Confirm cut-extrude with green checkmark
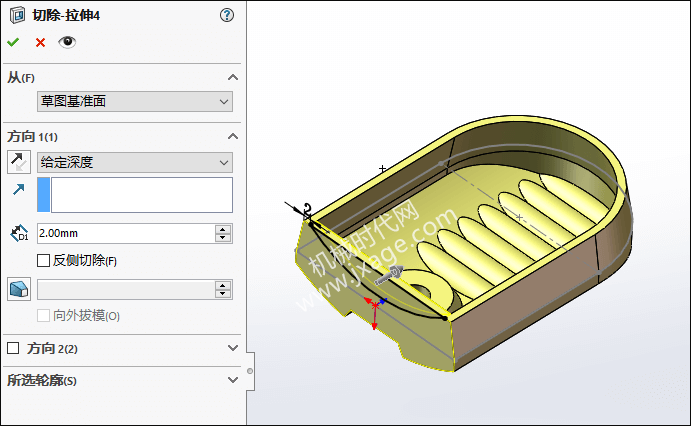The height and width of the screenshot is (426, 691). [x=13, y=42]
